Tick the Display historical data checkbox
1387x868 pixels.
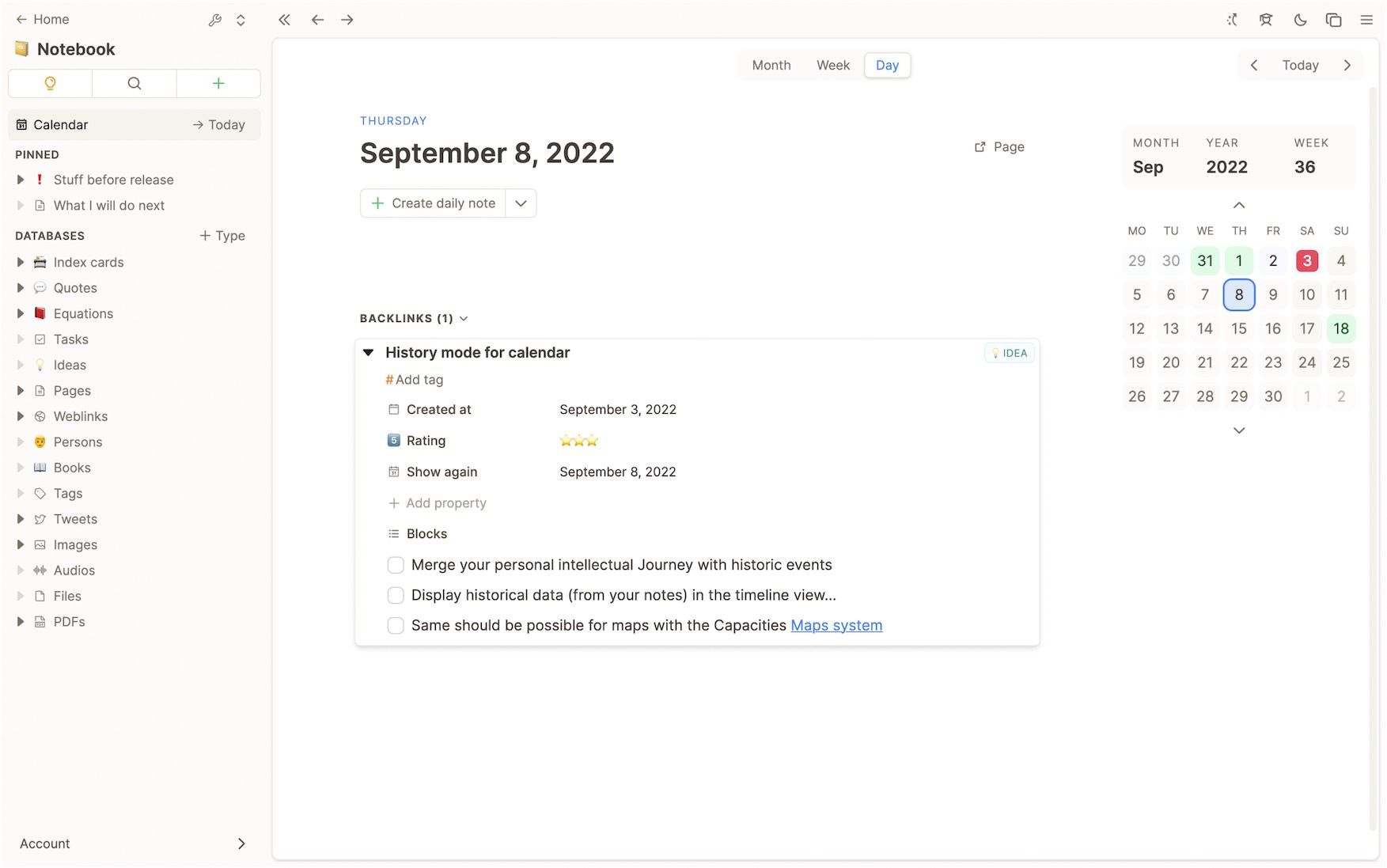point(396,595)
